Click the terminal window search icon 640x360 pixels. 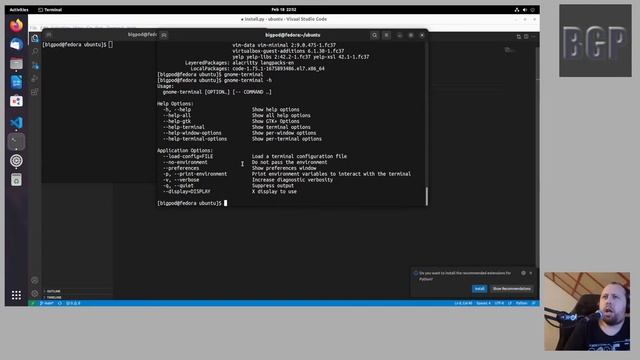click(x=374, y=35)
